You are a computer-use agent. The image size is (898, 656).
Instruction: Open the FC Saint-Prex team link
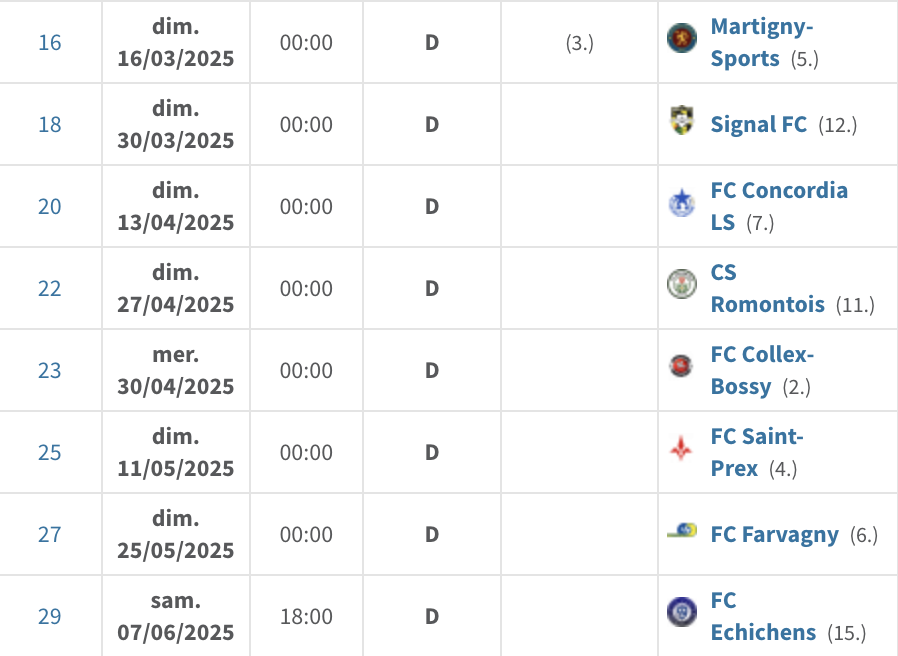click(756, 452)
